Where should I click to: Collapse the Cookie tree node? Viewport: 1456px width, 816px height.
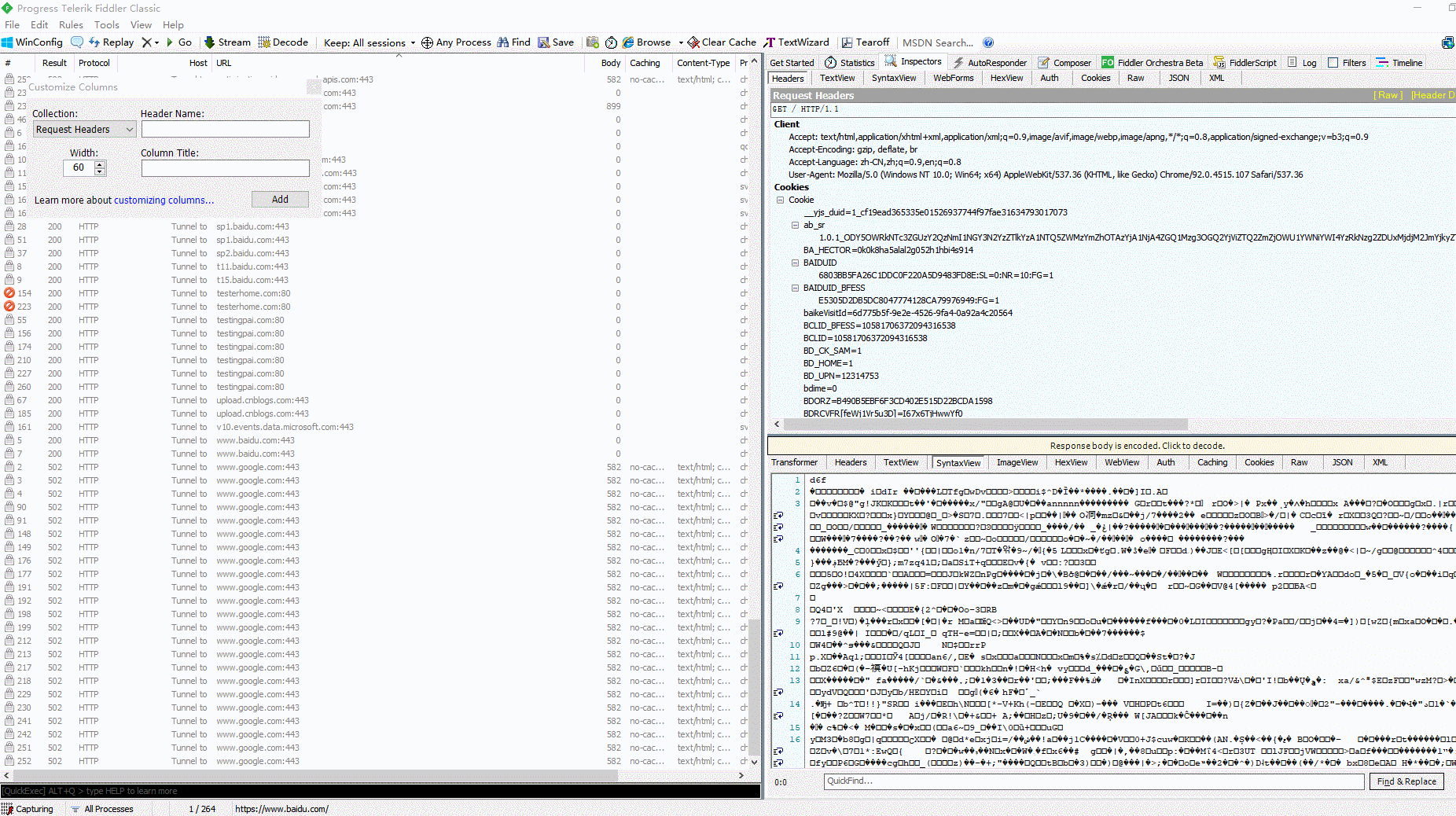click(x=781, y=200)
